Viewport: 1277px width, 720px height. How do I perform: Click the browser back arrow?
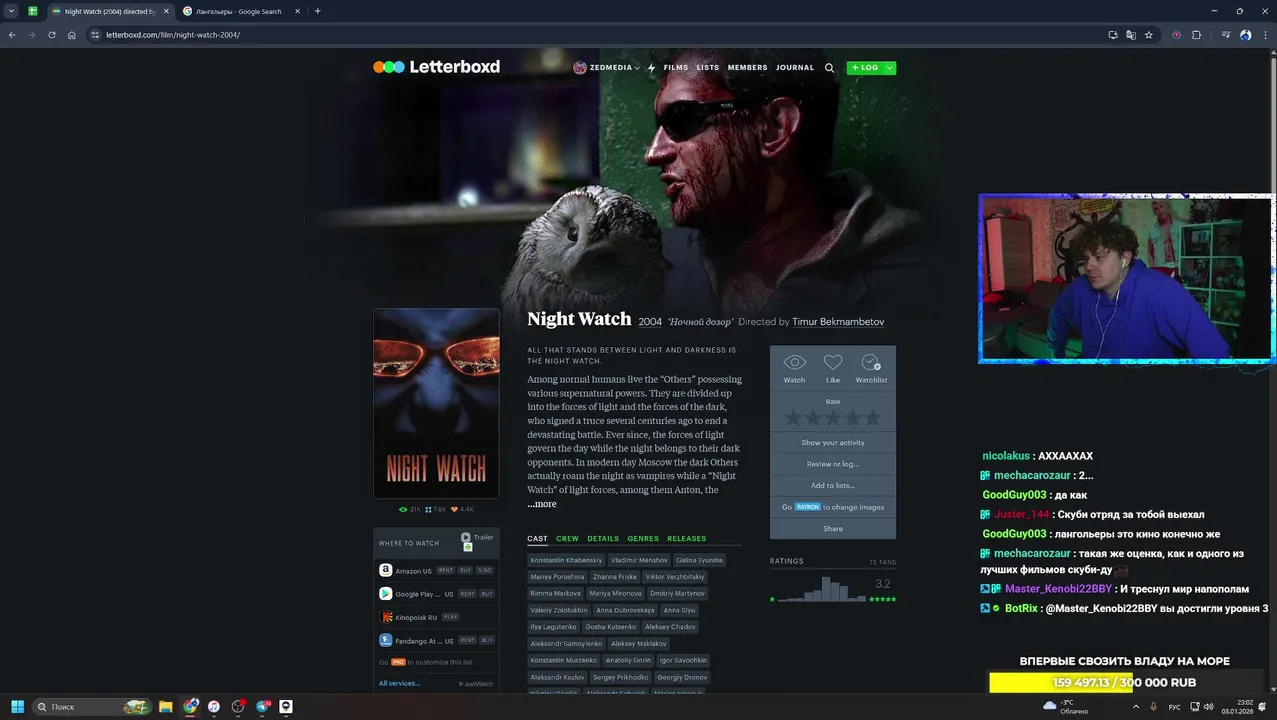[x=12, y=35]
